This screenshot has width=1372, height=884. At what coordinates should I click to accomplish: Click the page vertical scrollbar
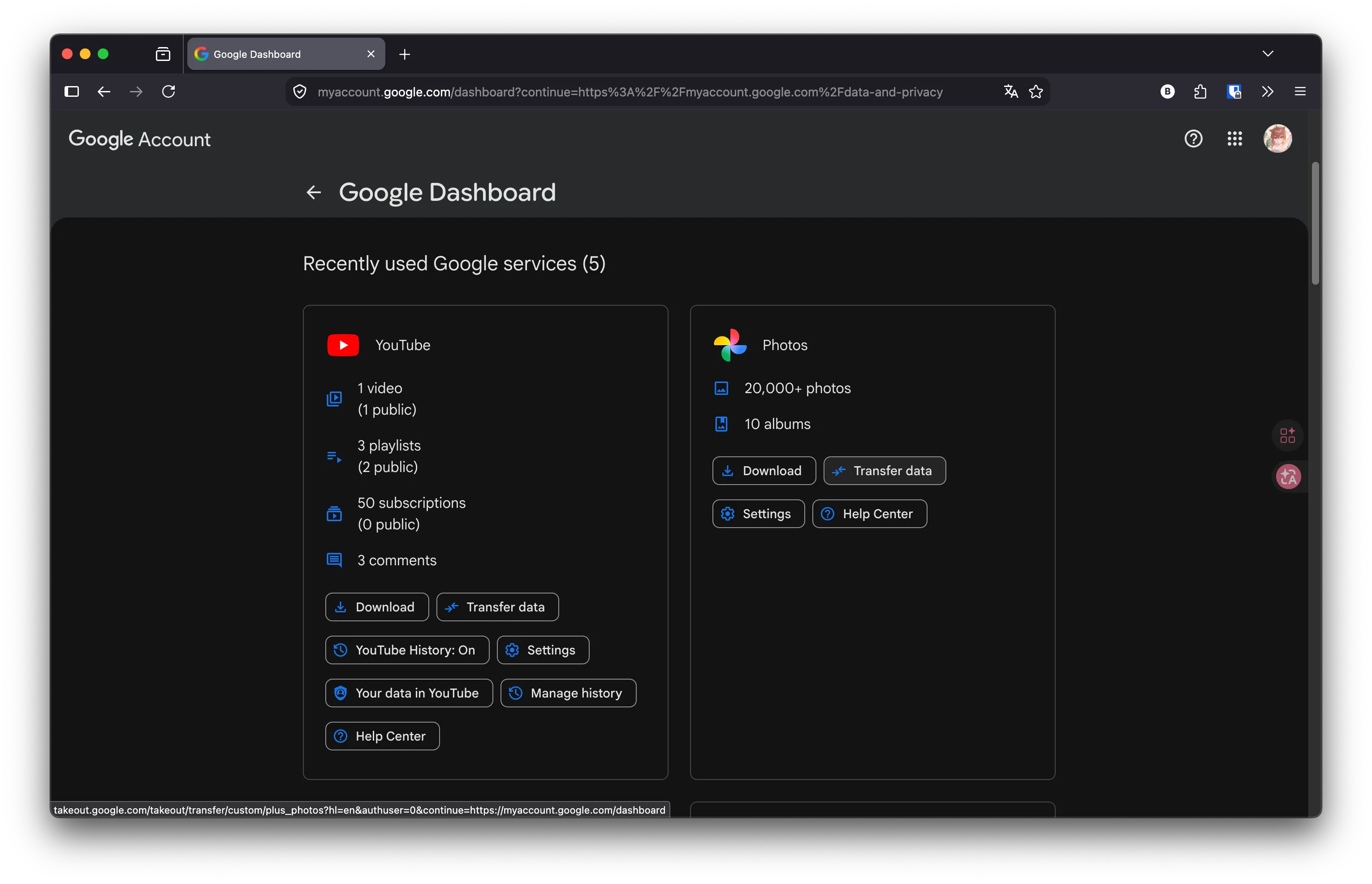(1315, 223)
